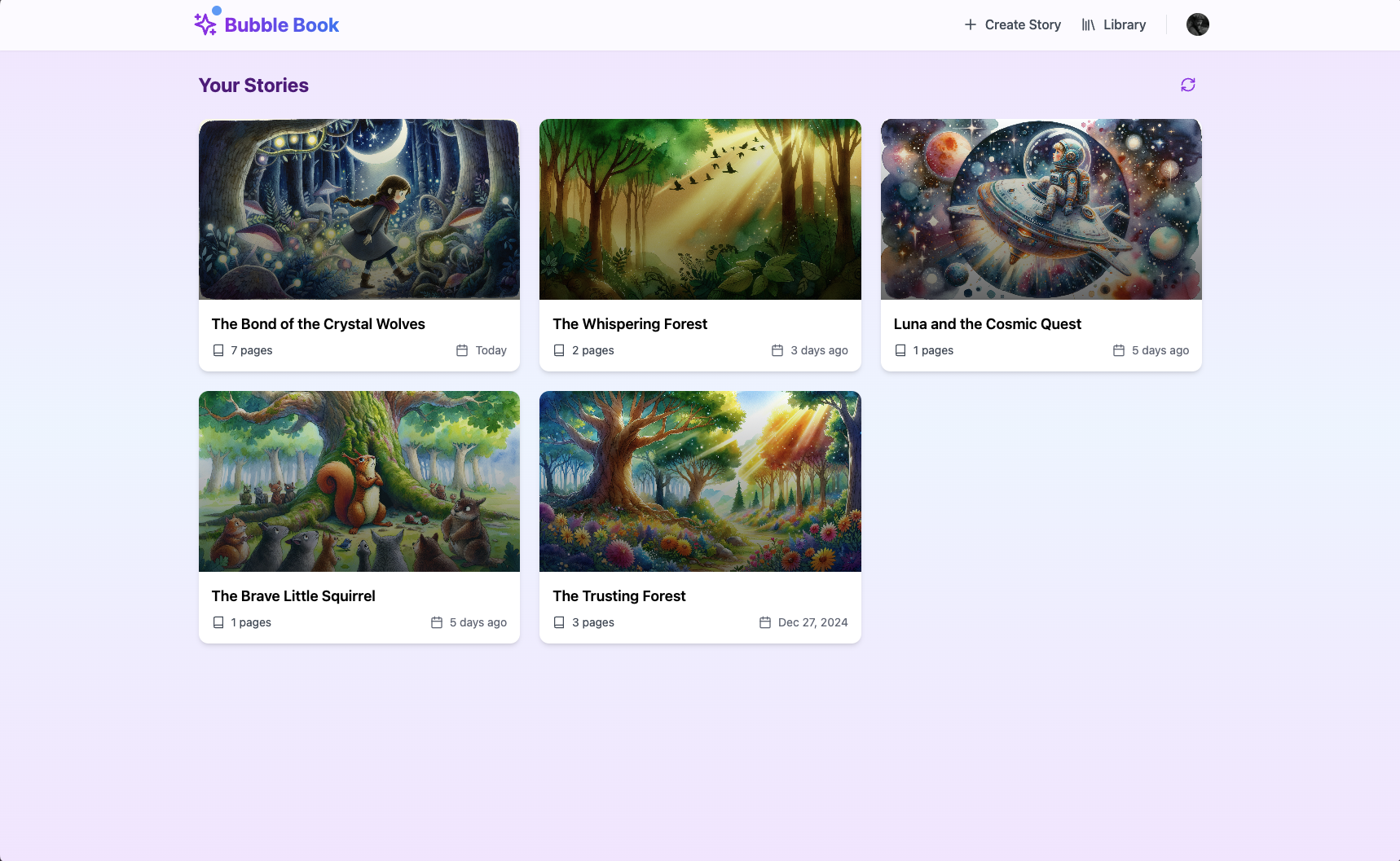Open The Brave Little Squirrel cover image
The height and width of the screenshot is (861, 1400).
pos(359,481)
